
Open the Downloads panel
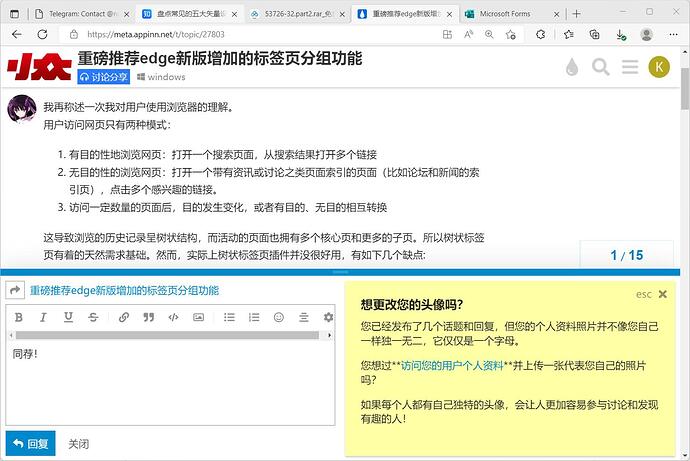point(620,35)
